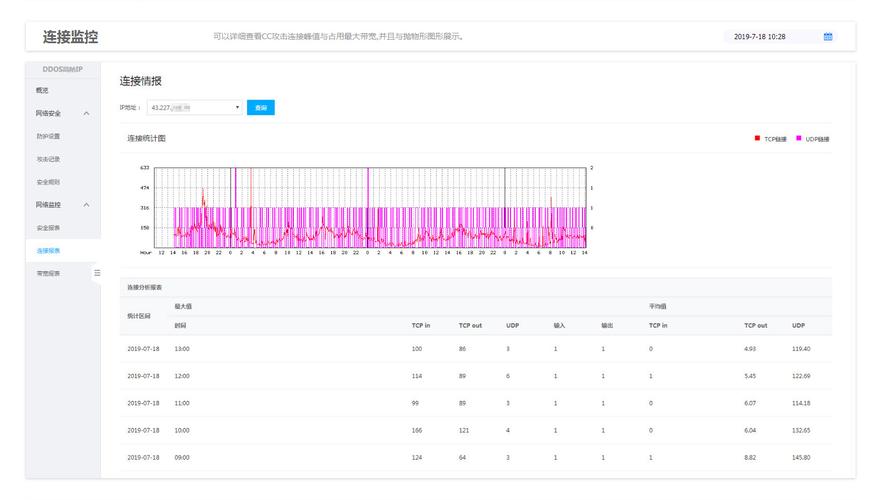Select 连接报表 in the sidebar
The width and height of the screenshot is (882, 500).
[48, 251]
